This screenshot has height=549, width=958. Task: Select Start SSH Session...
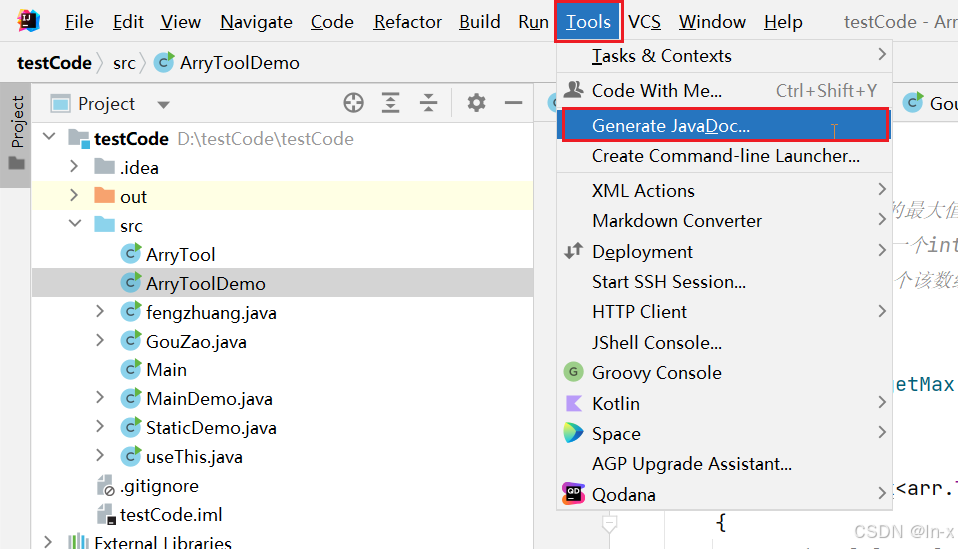point(725,282)
